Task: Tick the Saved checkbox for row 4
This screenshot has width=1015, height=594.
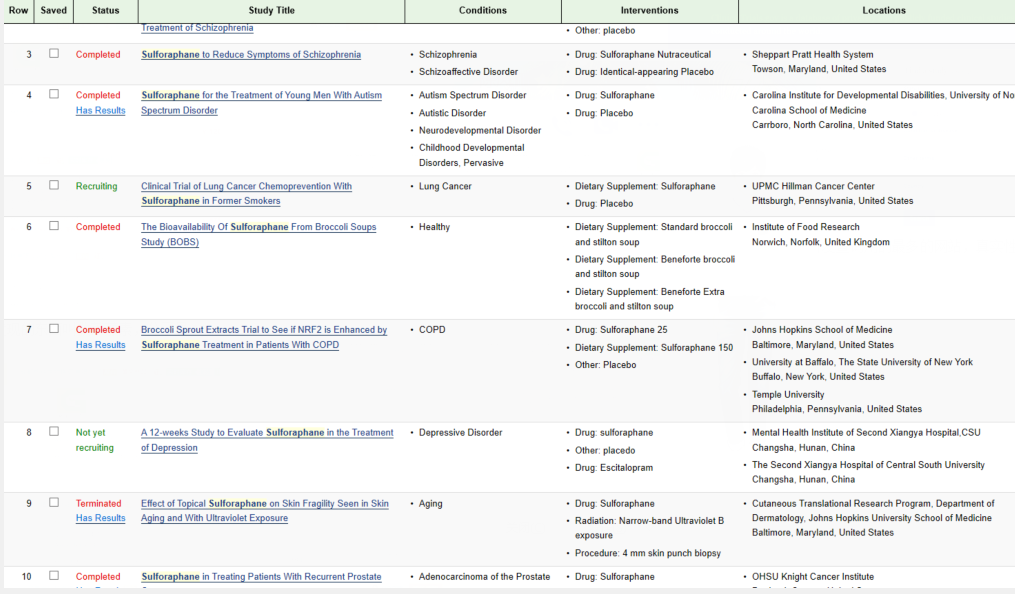Action: (54, 95)
